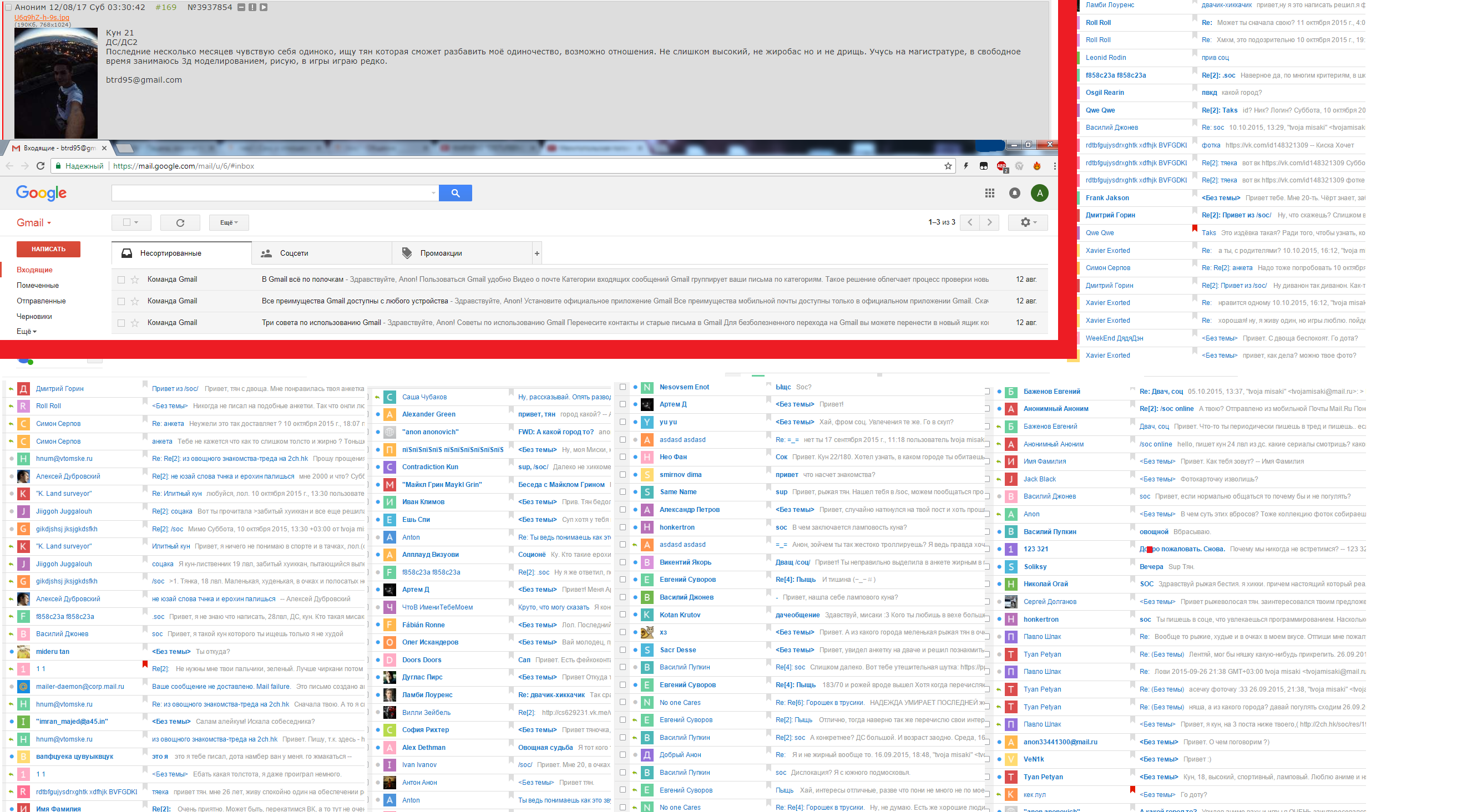The width and height of the screenshot is (1457, 812).
Task: Open the Google apps grid
Action: (x=989, y=193)
